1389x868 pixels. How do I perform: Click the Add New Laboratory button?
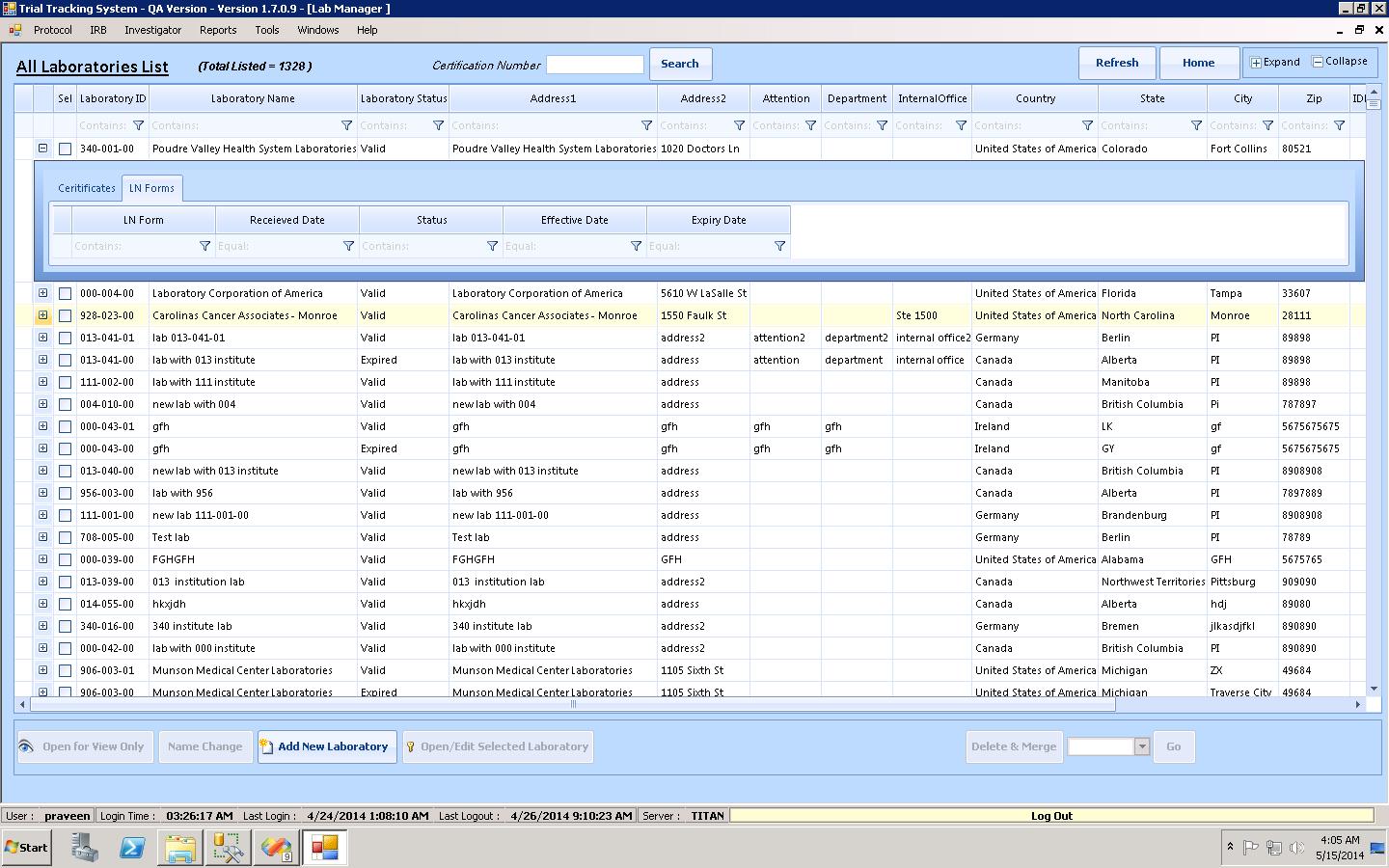coord(327,746)
